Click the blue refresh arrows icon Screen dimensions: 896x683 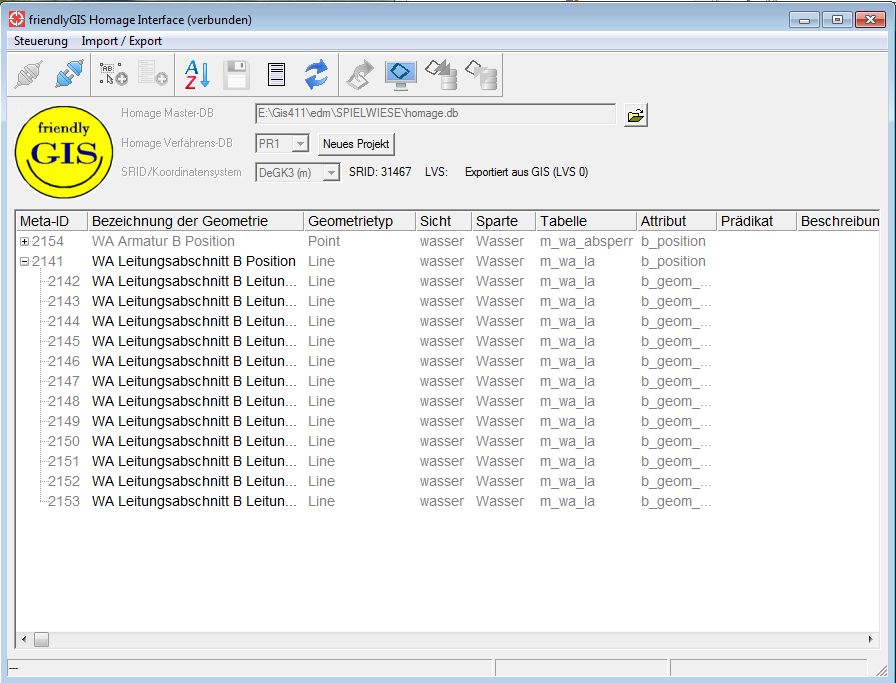click(x=317, y=74)
